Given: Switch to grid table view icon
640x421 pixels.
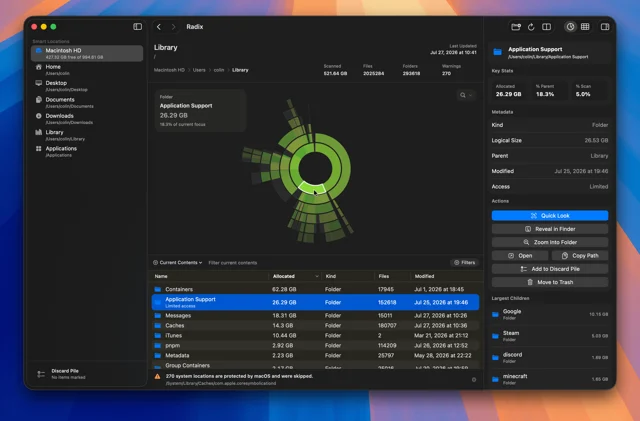Looking at the screenshot, I should 585,27.
